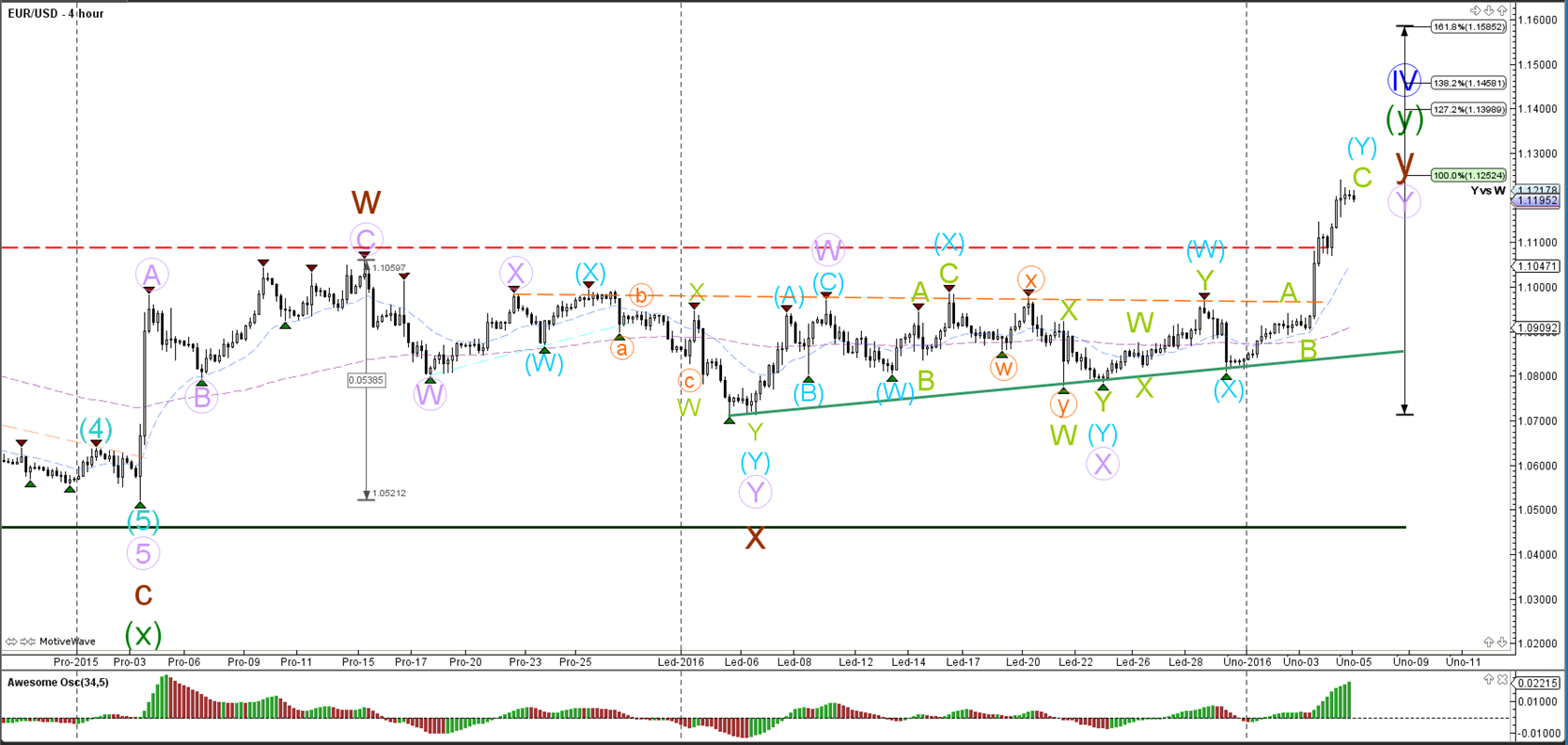The width and height of the screenshot is (1568, 745).
Task: Select the green (y) label under IV
Action: click(x=1404, y=119)
